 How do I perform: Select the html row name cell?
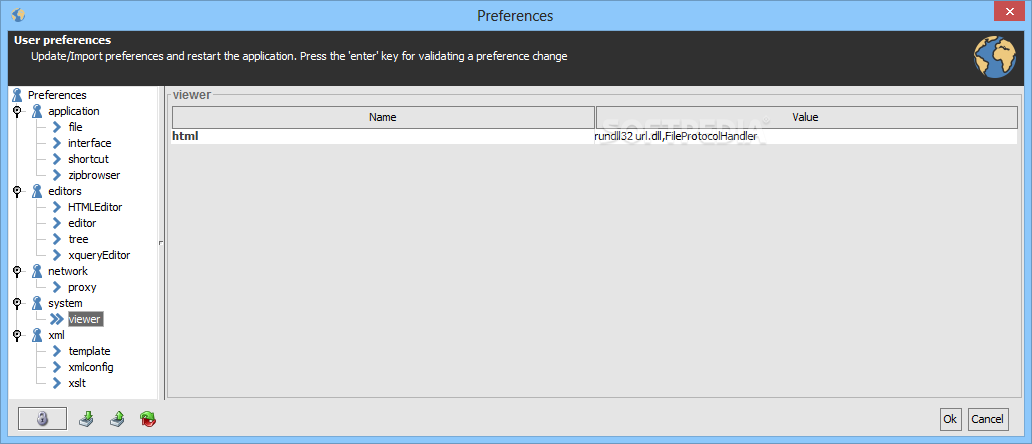click(x=383, y=136)
